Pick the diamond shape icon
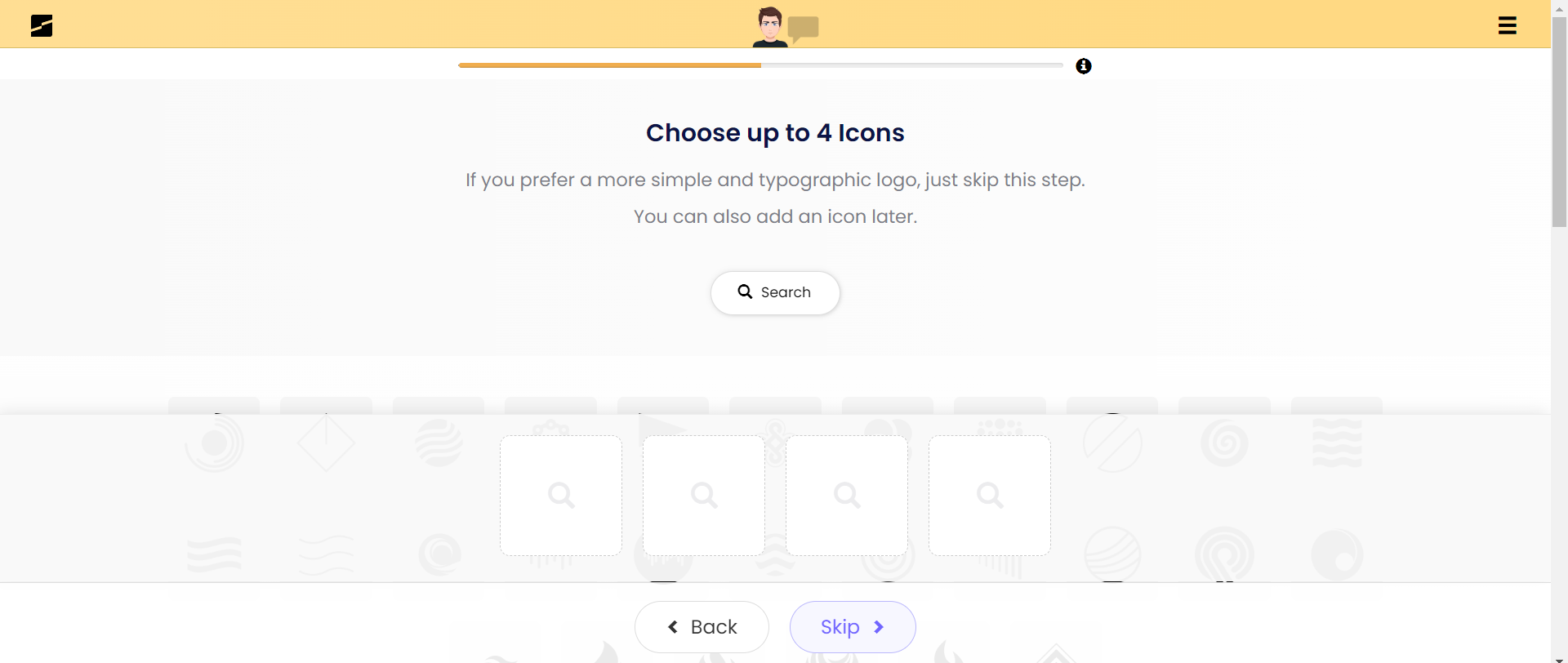The height and width of the screenshot is (663, 1568). [326, 443]
